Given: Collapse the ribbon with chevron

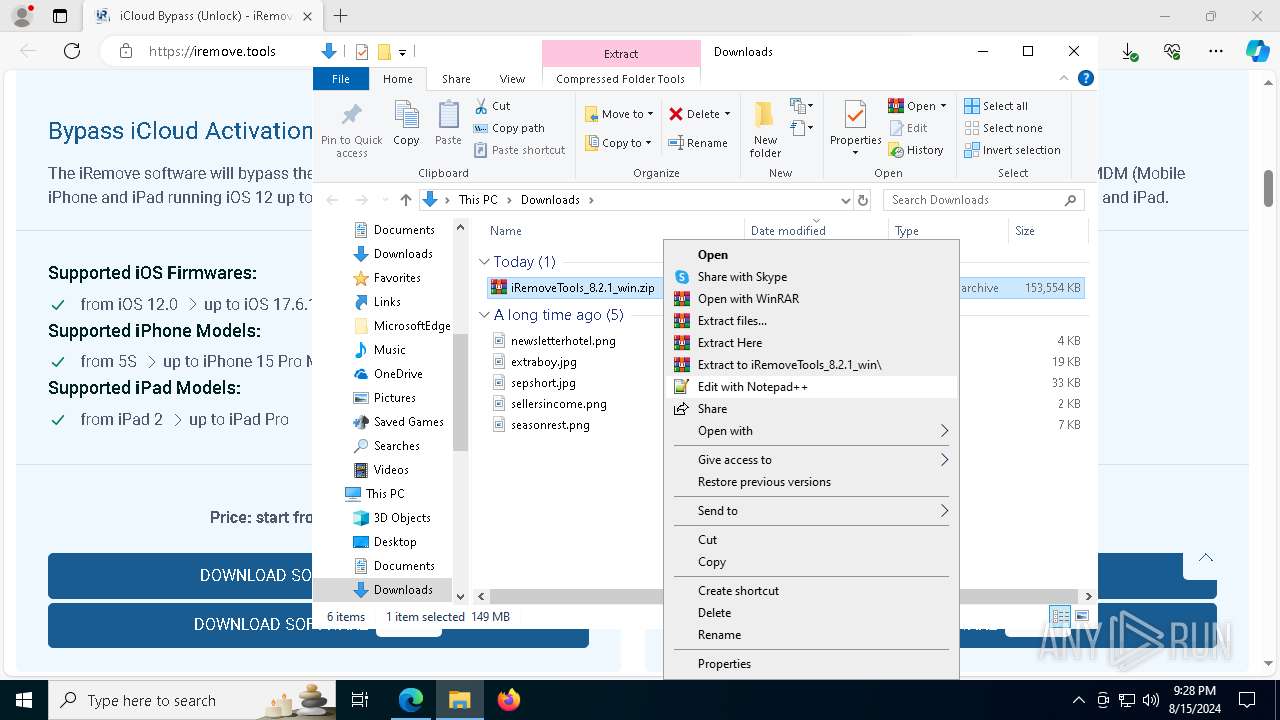Looking at the screenshot, I should pos(1065,78).
